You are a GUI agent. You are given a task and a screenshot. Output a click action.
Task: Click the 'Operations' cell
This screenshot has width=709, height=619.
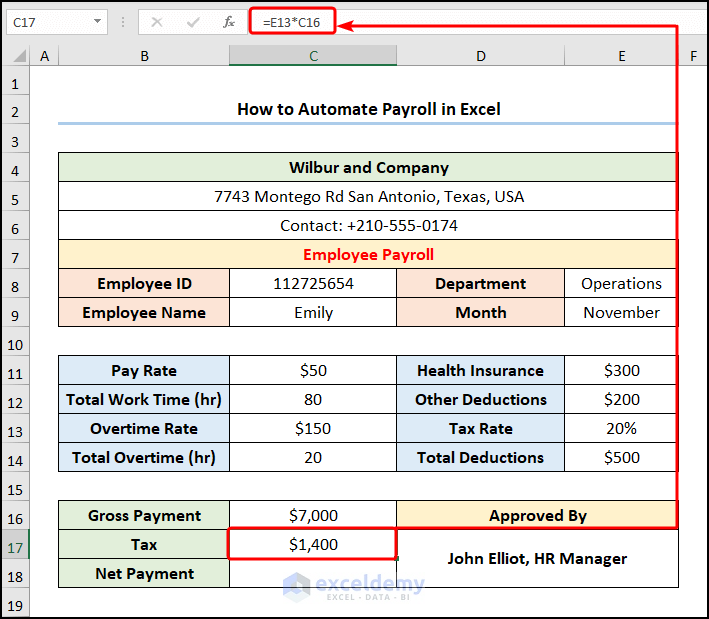pyautogui.click(x=621, y=284)
